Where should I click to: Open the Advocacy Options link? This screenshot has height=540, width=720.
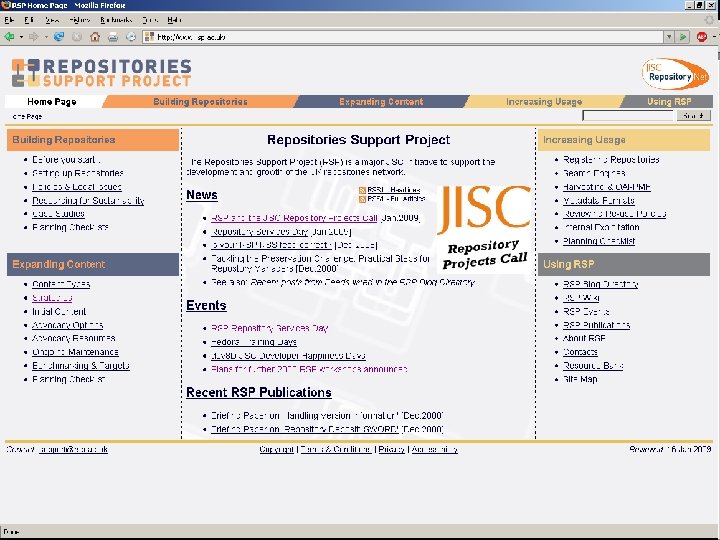pyautogui.click(x=68, y=325)
